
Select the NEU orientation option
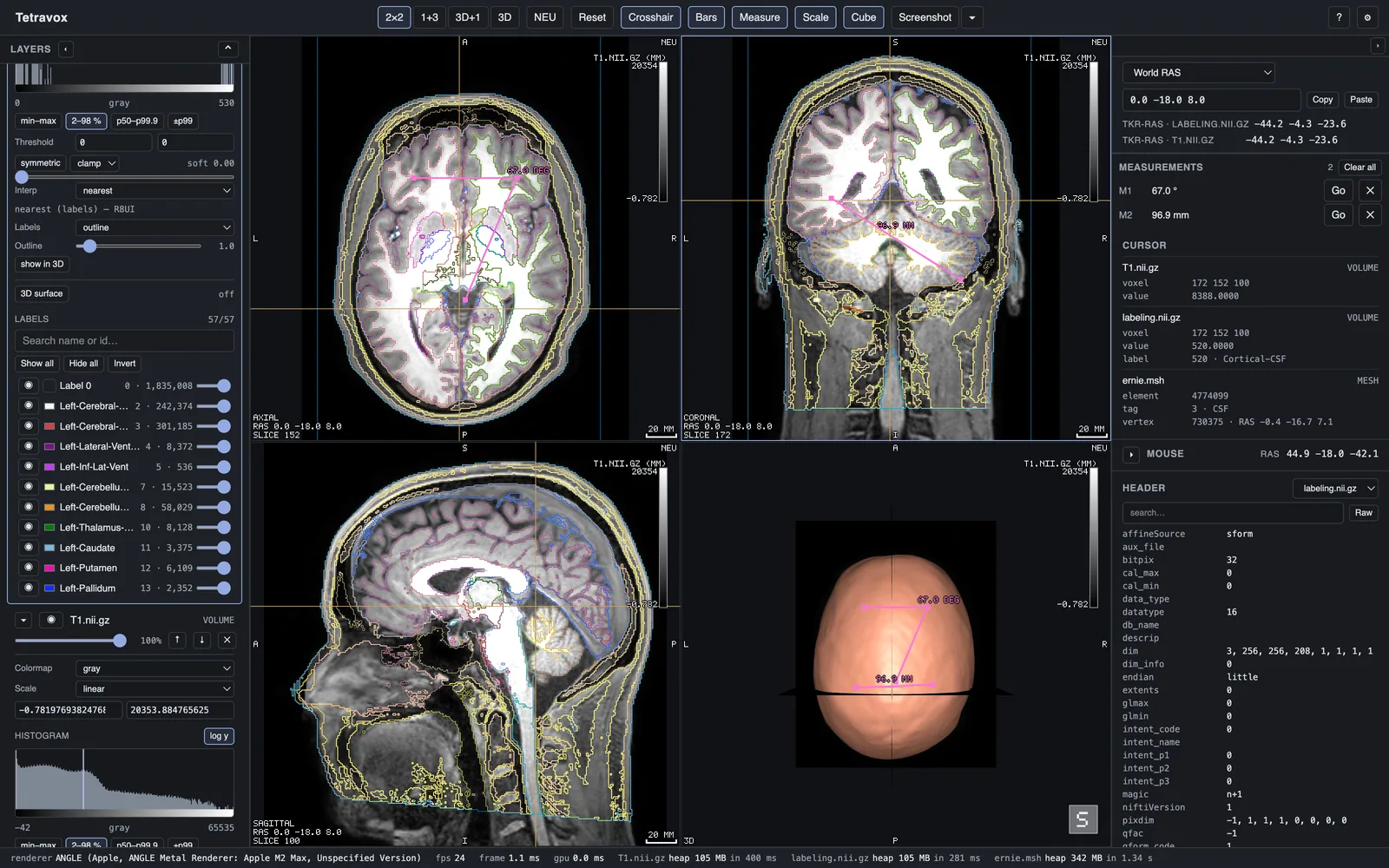click(545, 17)
